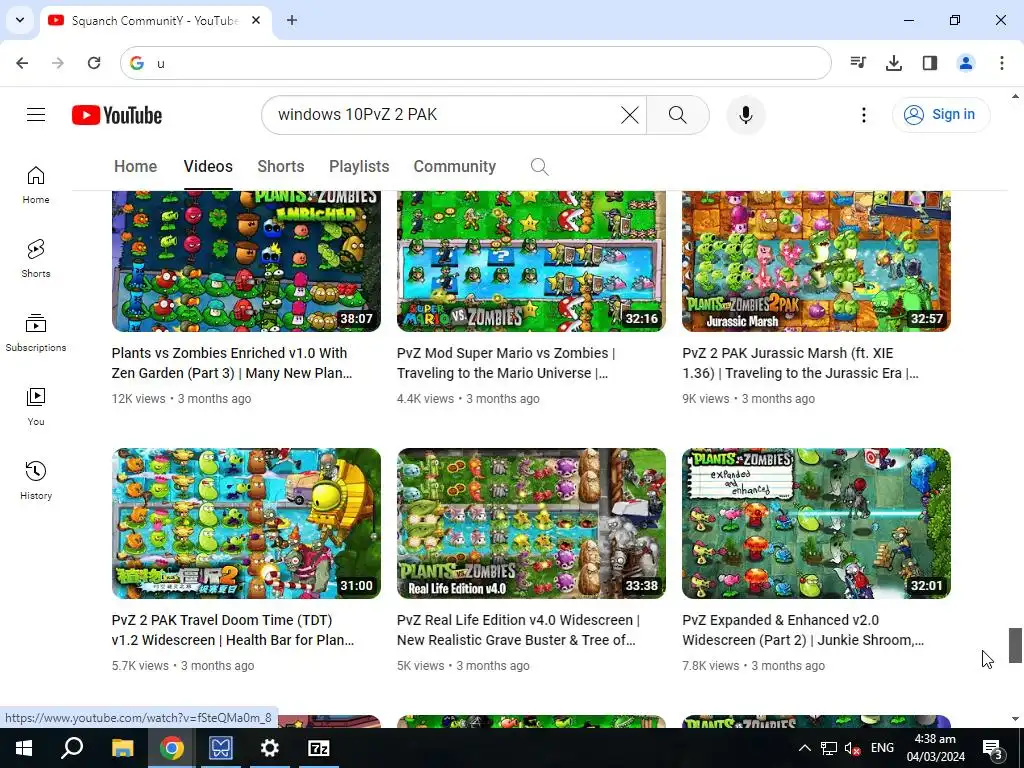Image resolution: width=1024 pixels, height=768 pixels.
Task: Open Subscriptions in the left sidebar
Action: pos(36,332)
